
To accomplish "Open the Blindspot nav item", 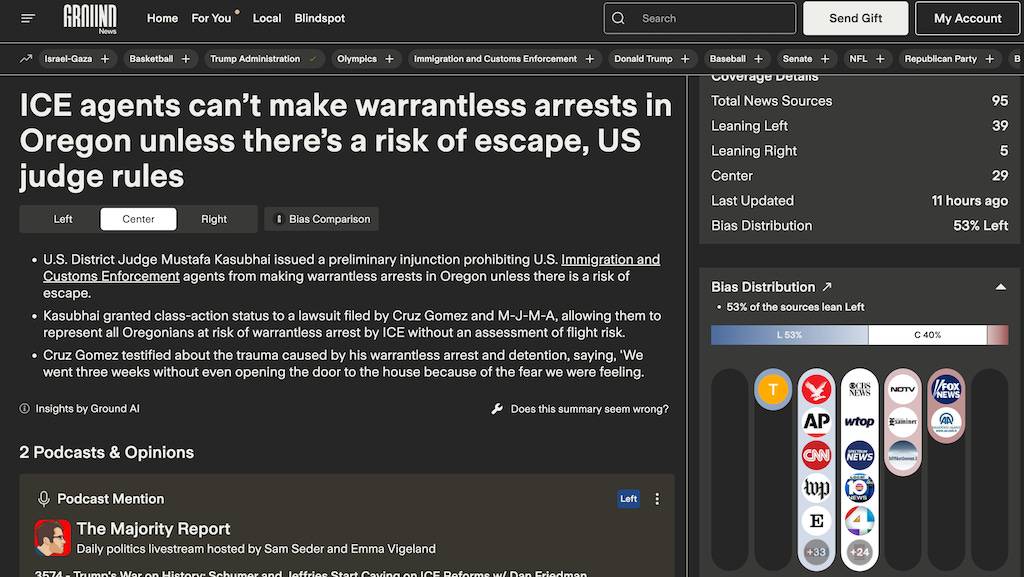I will 319,18.
